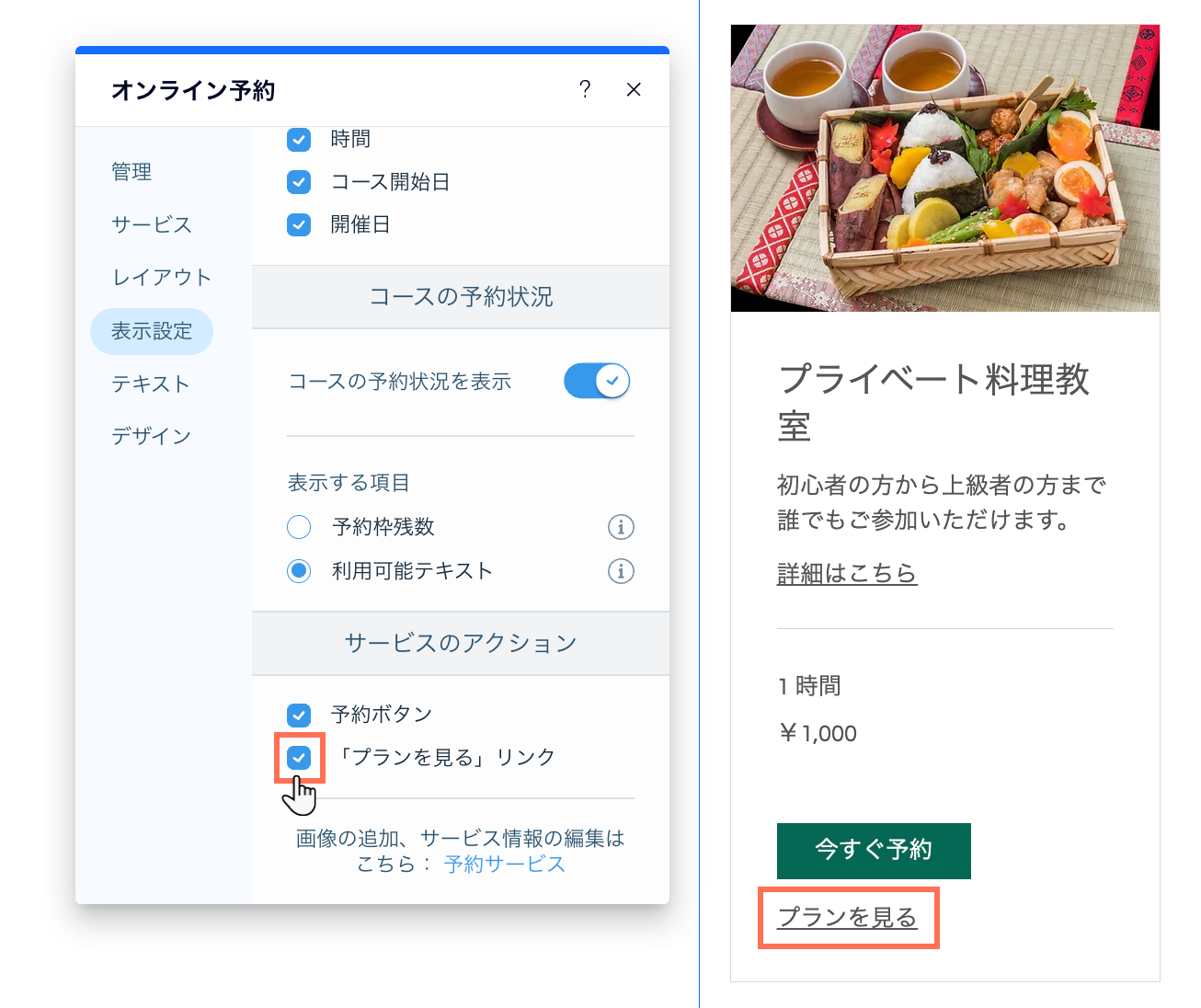
Task: View info icon beside 予約枠残数
Action: [621, 527]
